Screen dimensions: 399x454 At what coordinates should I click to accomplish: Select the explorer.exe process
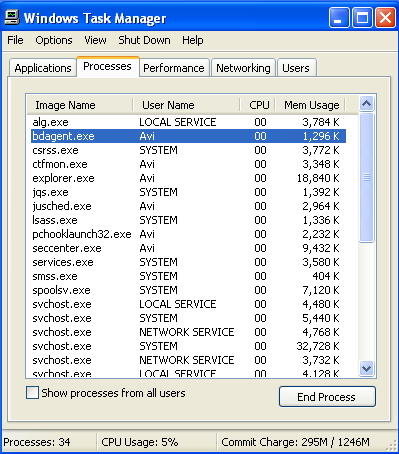tap(188, 178)
